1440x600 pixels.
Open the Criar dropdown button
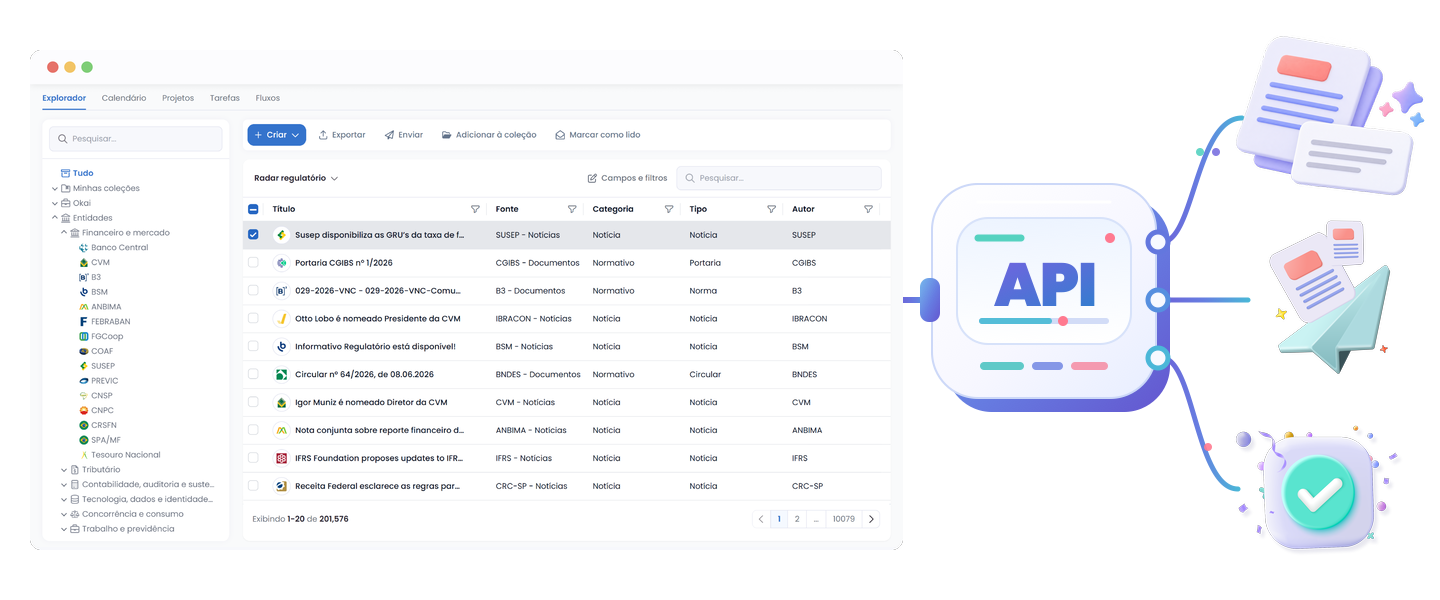tap(277, 135)
